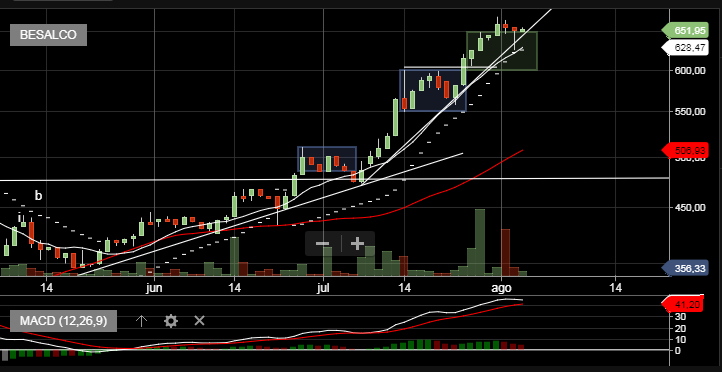
Task: Click the 600,00 price axis label
Action: coord(689,70)
